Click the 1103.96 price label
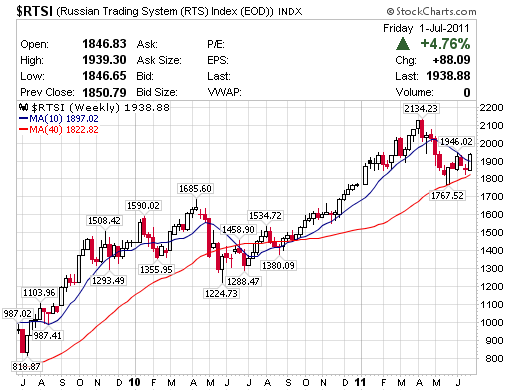The height and width of the screenshot is (391, 520). (39, 293)
